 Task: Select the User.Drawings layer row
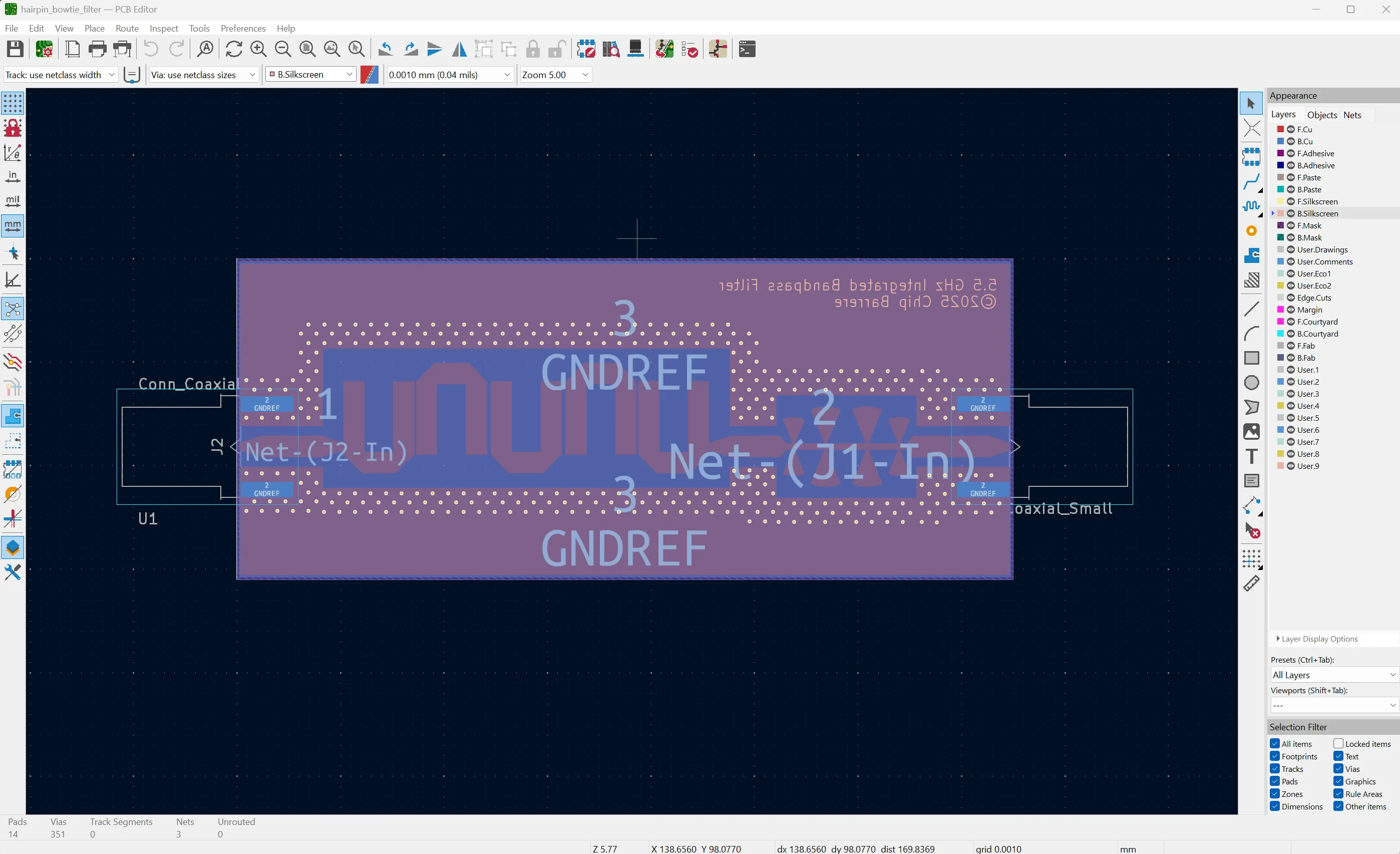pos(1334,249)
